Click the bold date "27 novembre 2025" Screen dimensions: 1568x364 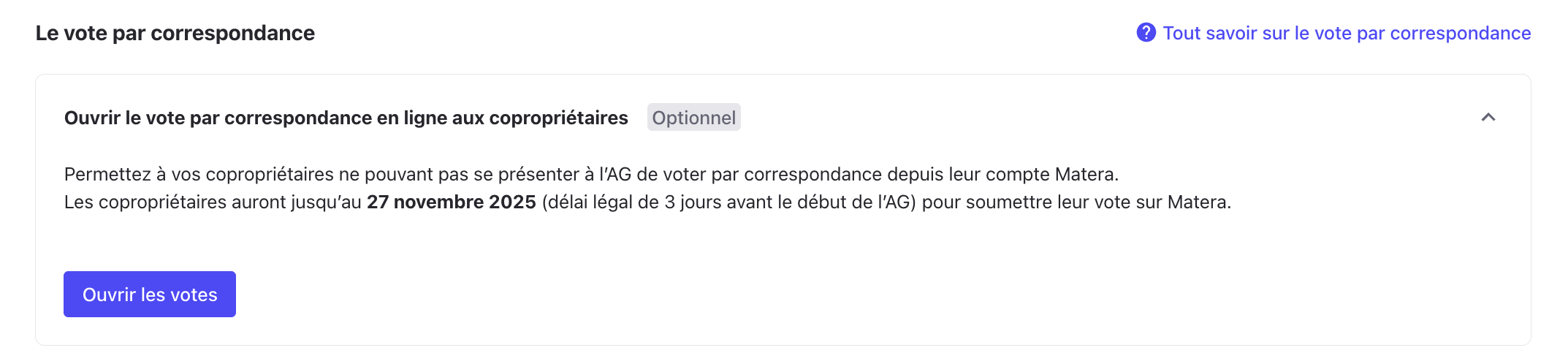pyautogui.click(x=451, y=202)
